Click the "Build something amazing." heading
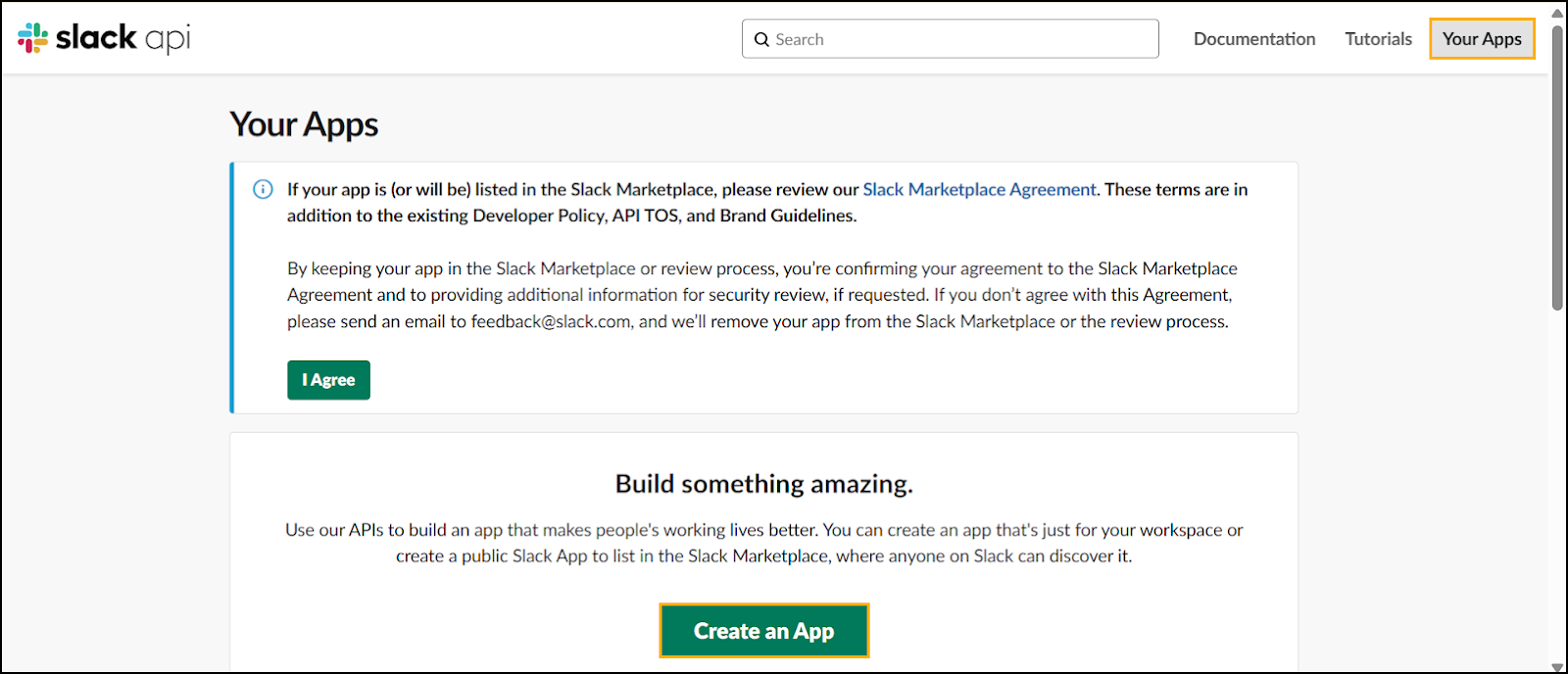Image resolution: width=1568 pixels, height=674 pixels. click(x=763, y=484)
